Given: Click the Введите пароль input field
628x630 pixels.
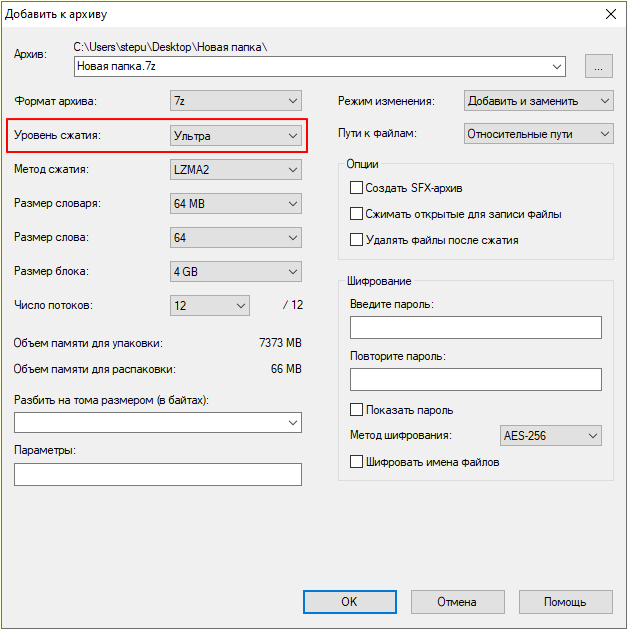Looking at the screenshot, I should pyautogui.click(x=476, y=327).
